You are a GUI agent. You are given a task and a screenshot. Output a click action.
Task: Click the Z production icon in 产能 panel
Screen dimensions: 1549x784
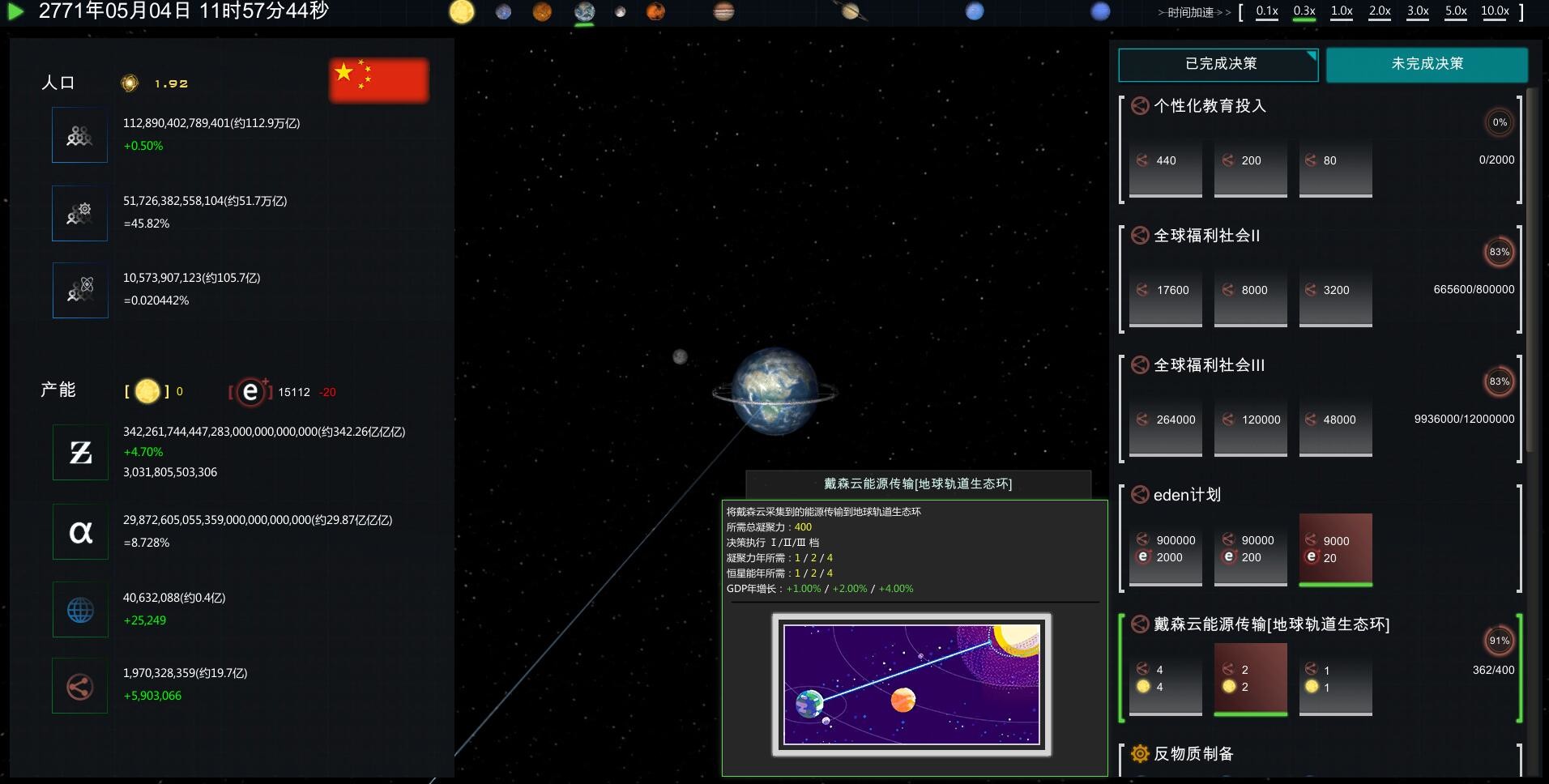(79, 452)
